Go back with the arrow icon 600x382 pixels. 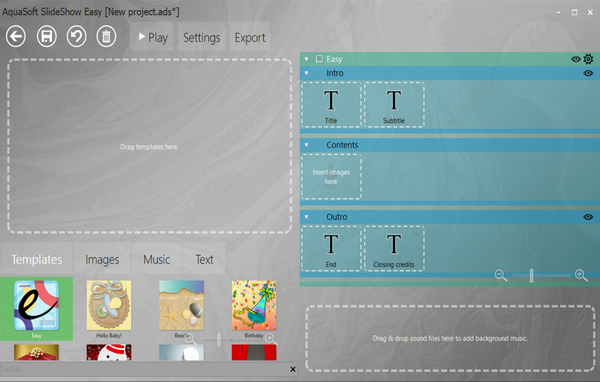point(16,37)
